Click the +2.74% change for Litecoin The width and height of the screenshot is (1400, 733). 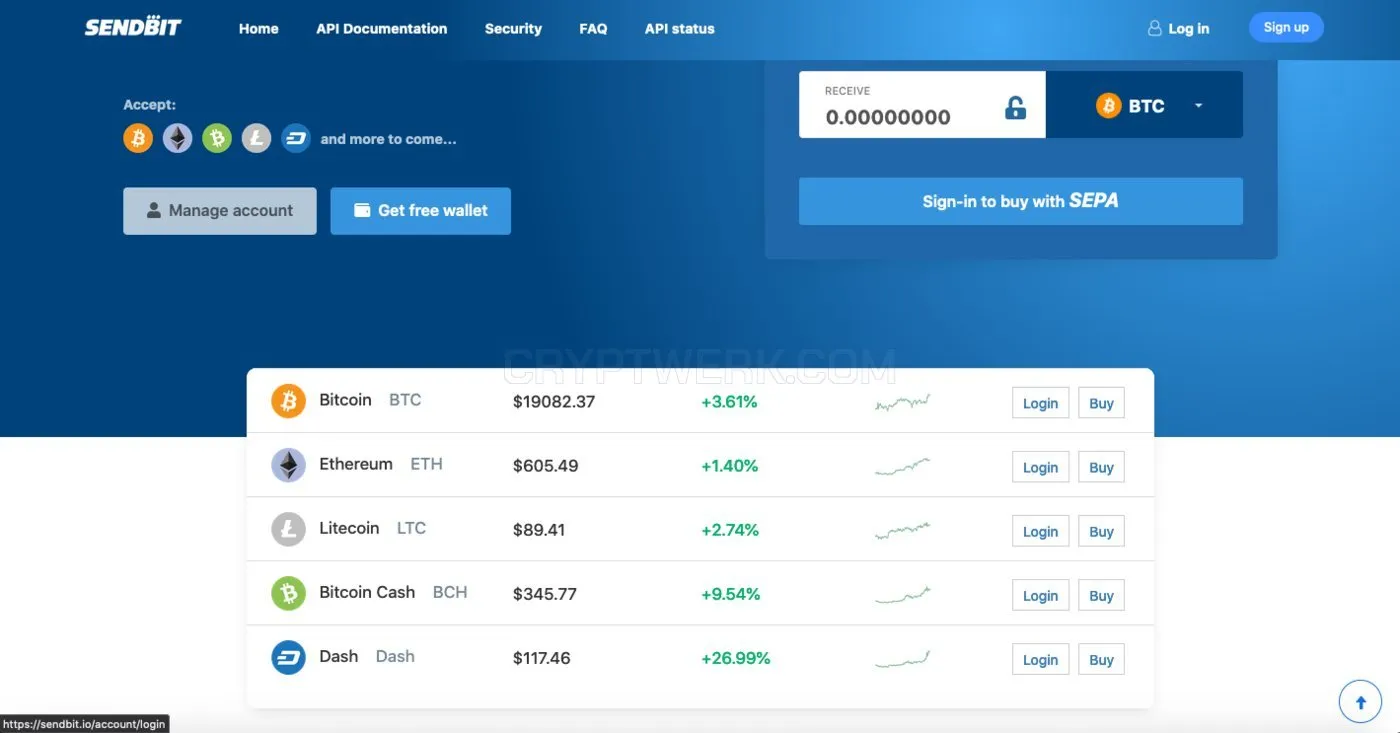(730, 530)
